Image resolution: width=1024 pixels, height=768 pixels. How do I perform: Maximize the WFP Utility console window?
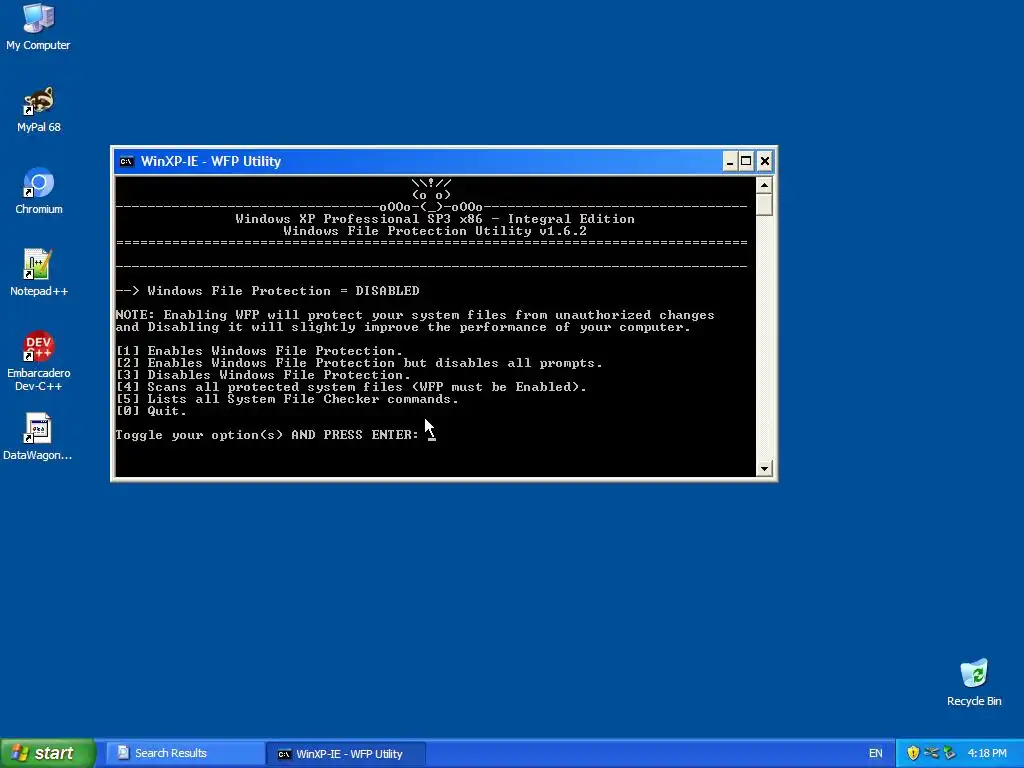click(746, 161)
